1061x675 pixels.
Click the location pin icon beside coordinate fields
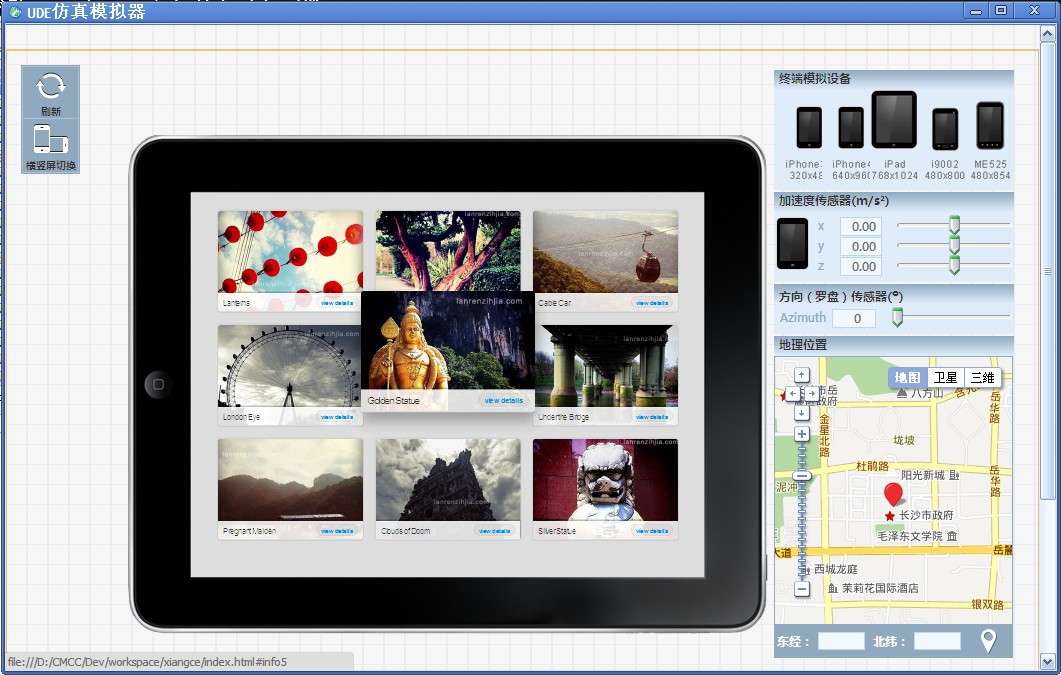tap(986, 641)
